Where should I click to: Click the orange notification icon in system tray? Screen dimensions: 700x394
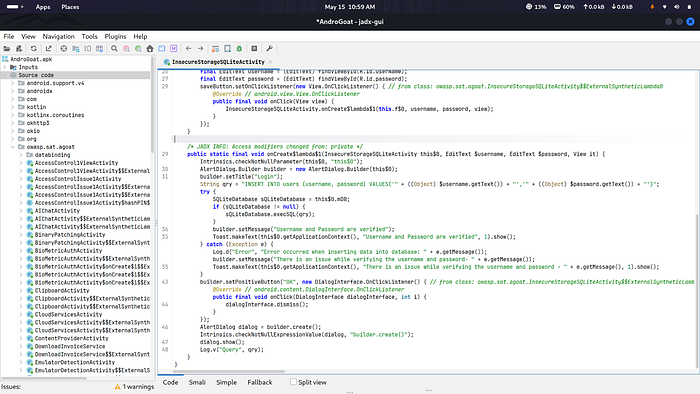652,7
